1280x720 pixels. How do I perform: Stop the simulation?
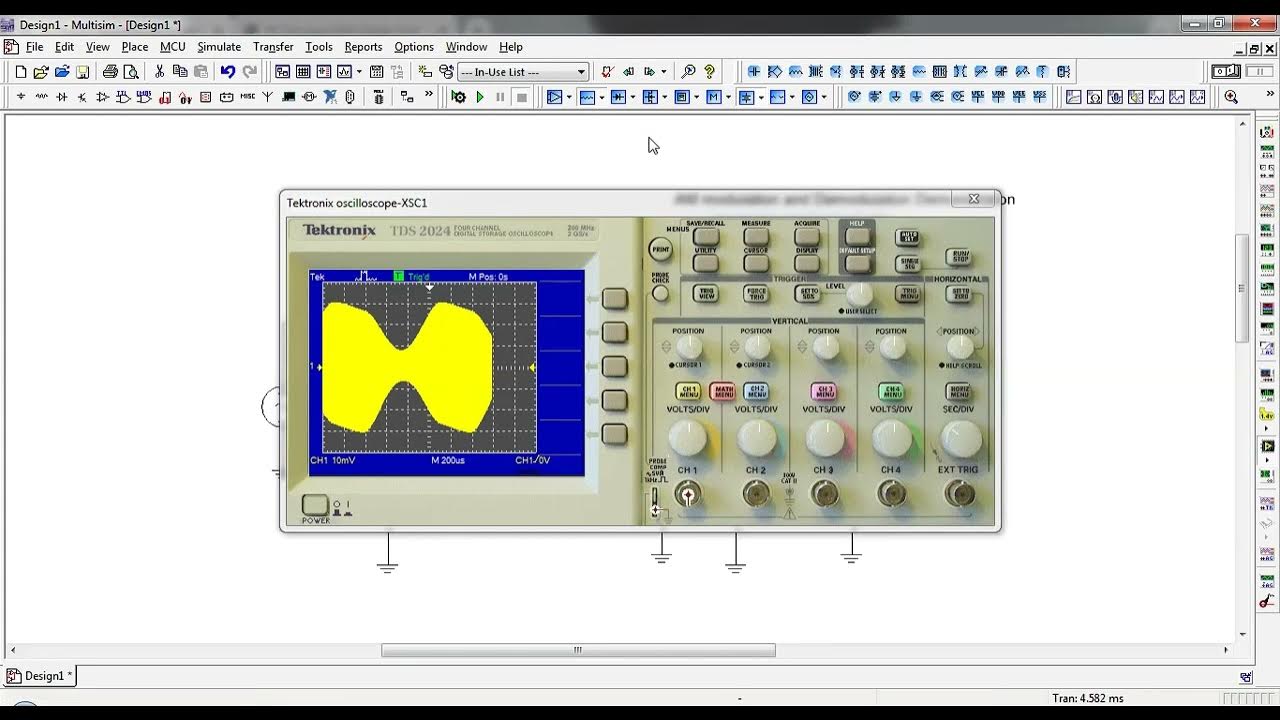pyautogui.click(x=521, y=97)
